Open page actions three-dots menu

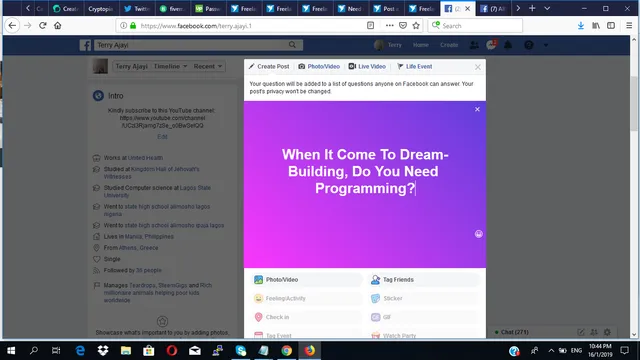tap(389, 26)
